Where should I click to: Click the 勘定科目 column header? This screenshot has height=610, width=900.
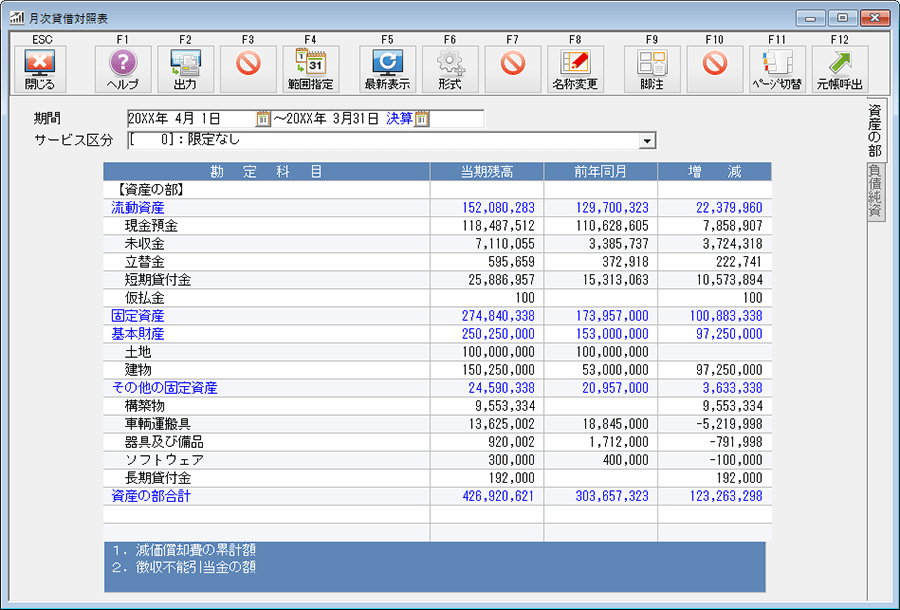coord(266,172)
